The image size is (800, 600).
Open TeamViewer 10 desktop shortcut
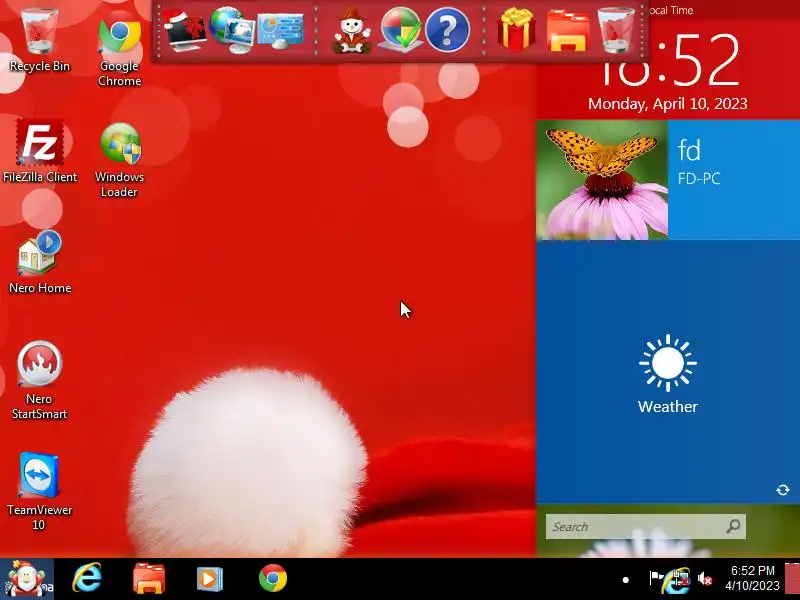[39, 491]
